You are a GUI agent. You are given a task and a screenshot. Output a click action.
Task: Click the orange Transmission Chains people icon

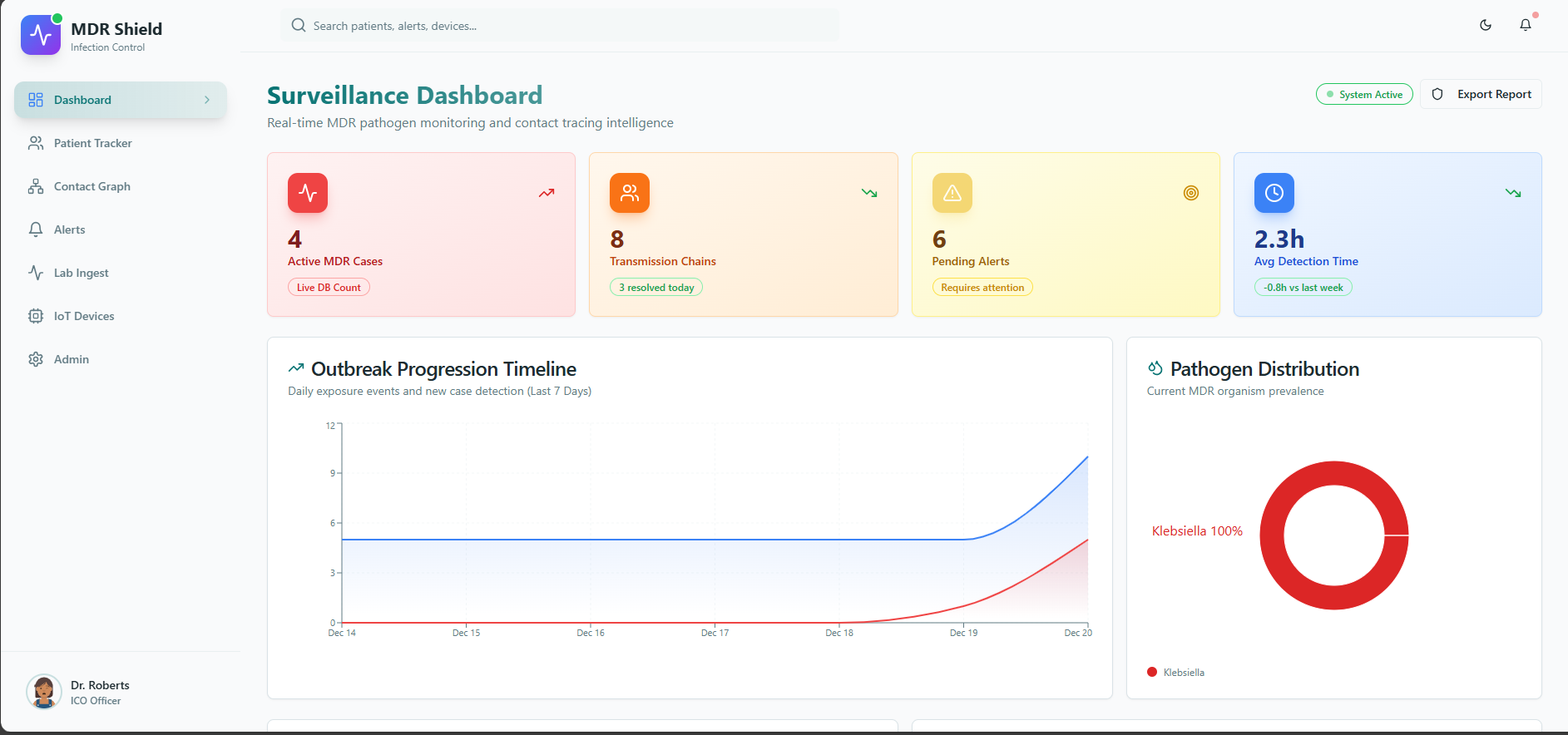[x=630, y=193]
